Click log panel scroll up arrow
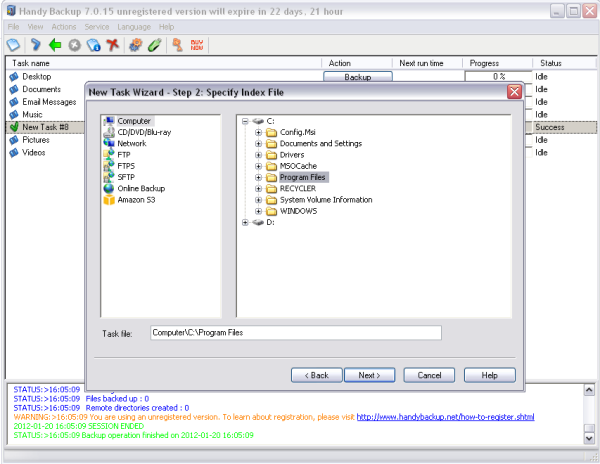600x464 pixels. [589, 390]
